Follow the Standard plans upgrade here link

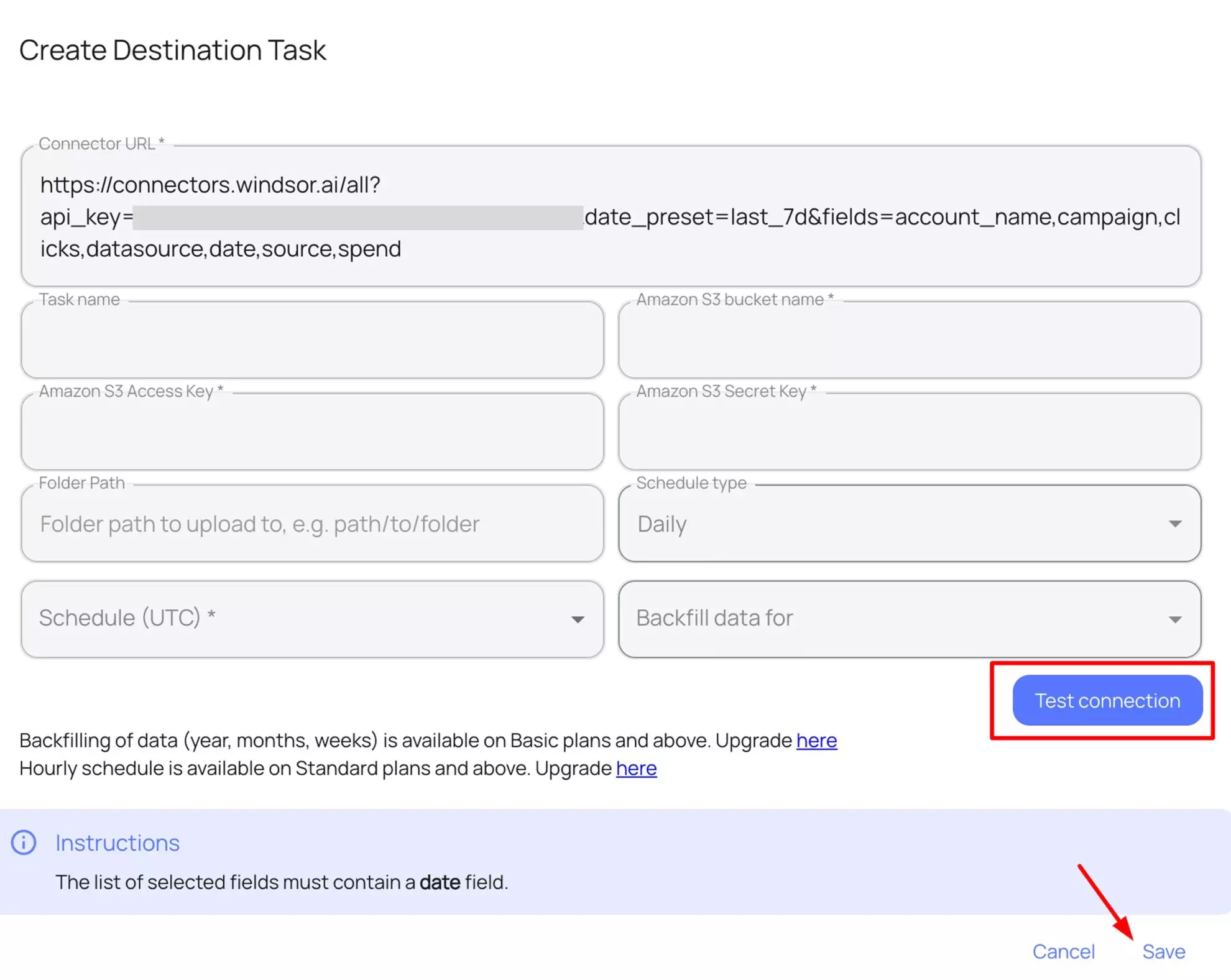pyautogui.click(x=636, y=769)
